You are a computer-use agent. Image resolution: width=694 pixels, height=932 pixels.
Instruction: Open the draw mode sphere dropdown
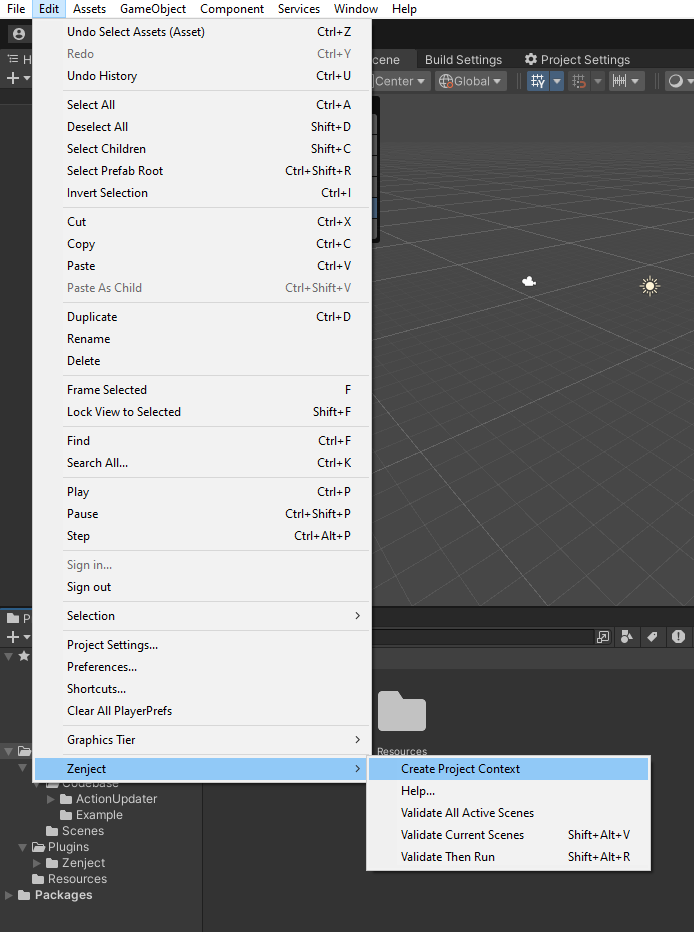[x=680, y=81]
